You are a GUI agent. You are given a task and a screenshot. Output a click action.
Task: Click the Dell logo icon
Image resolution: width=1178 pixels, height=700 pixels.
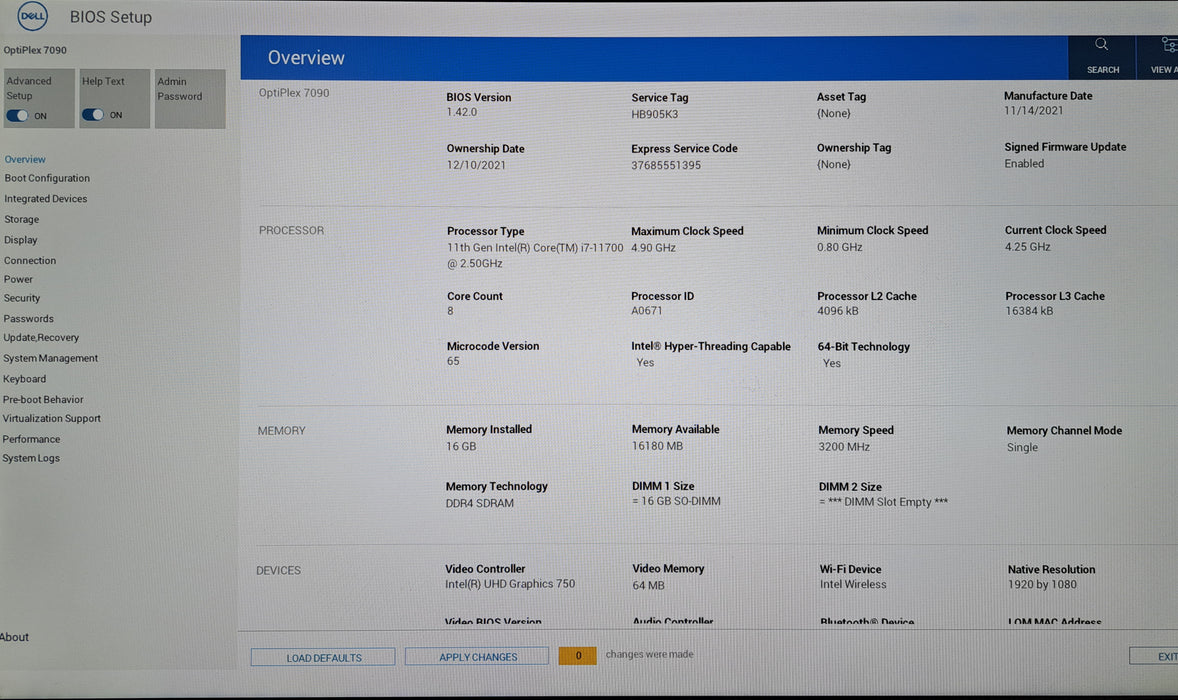(x=32, y=16)
